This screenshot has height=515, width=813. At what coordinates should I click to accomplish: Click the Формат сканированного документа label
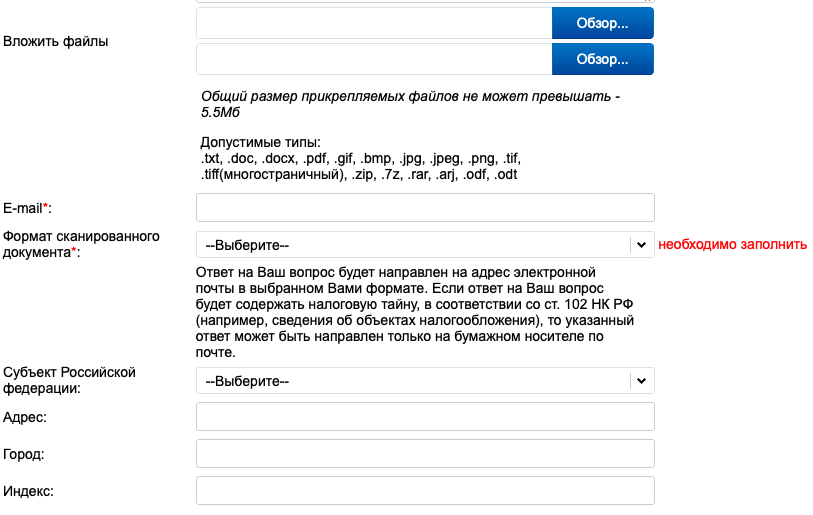(81, 244)
